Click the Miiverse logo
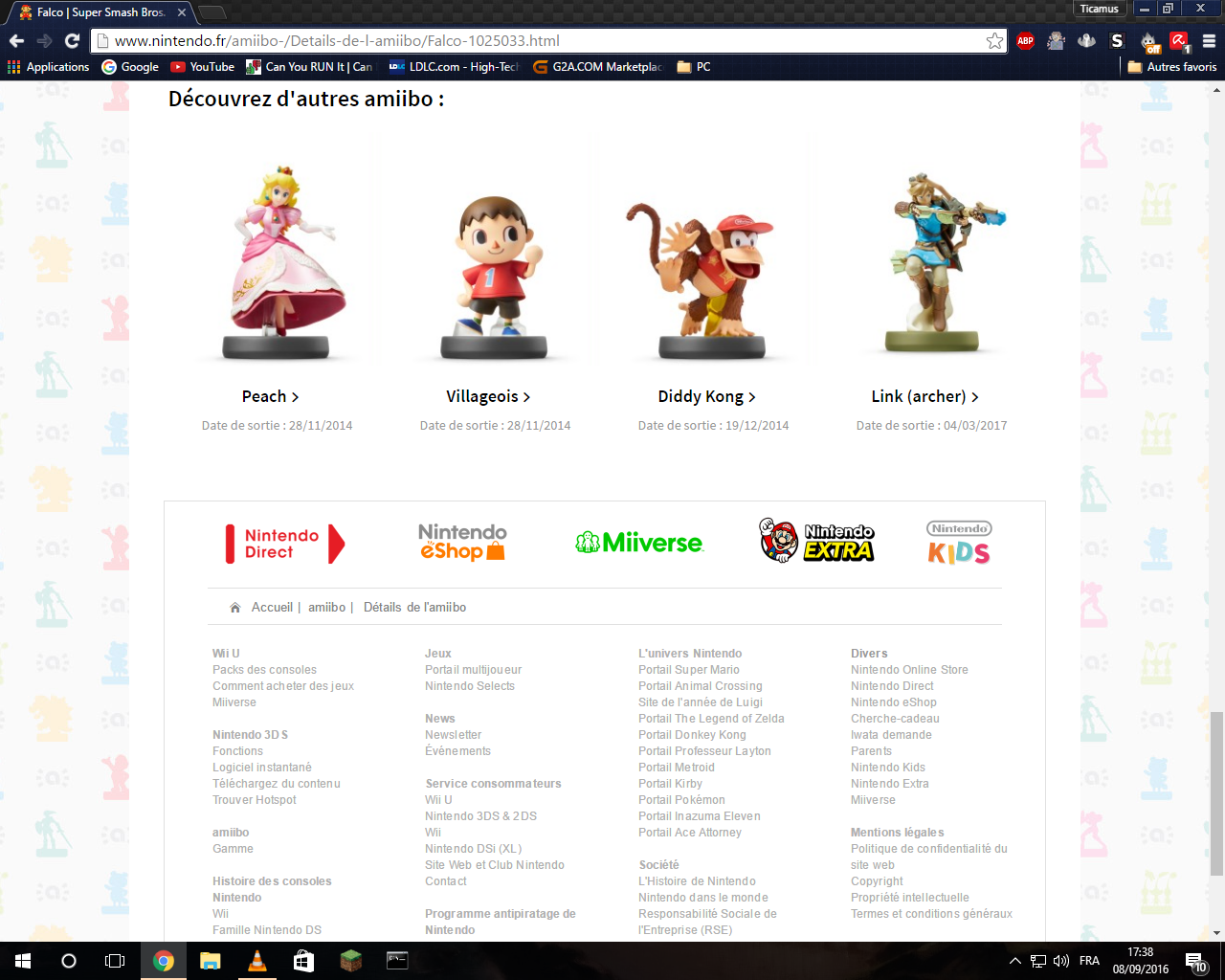The width and height of the screenshot is (1225, 980). (639, 543)
